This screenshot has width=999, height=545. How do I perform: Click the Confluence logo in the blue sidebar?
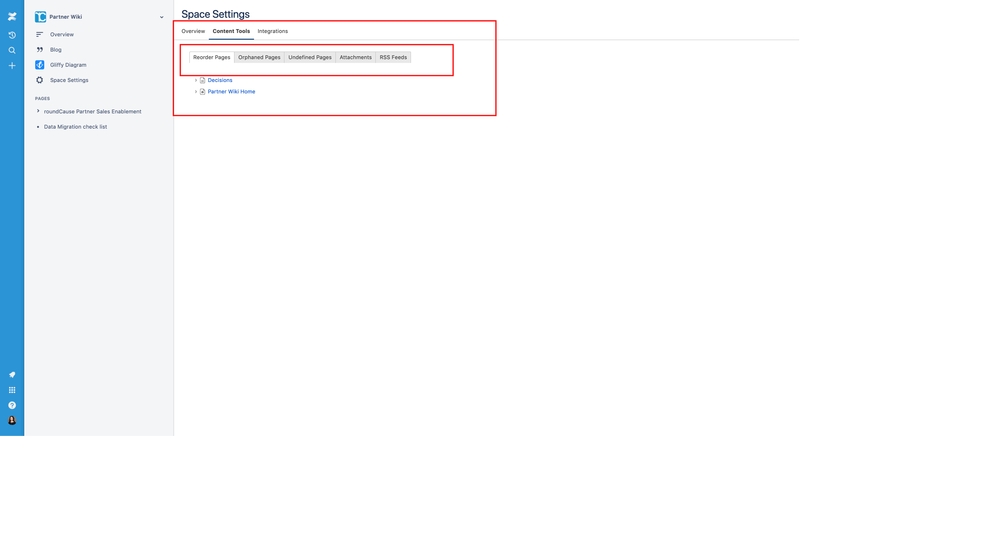[x=12, y=16]
